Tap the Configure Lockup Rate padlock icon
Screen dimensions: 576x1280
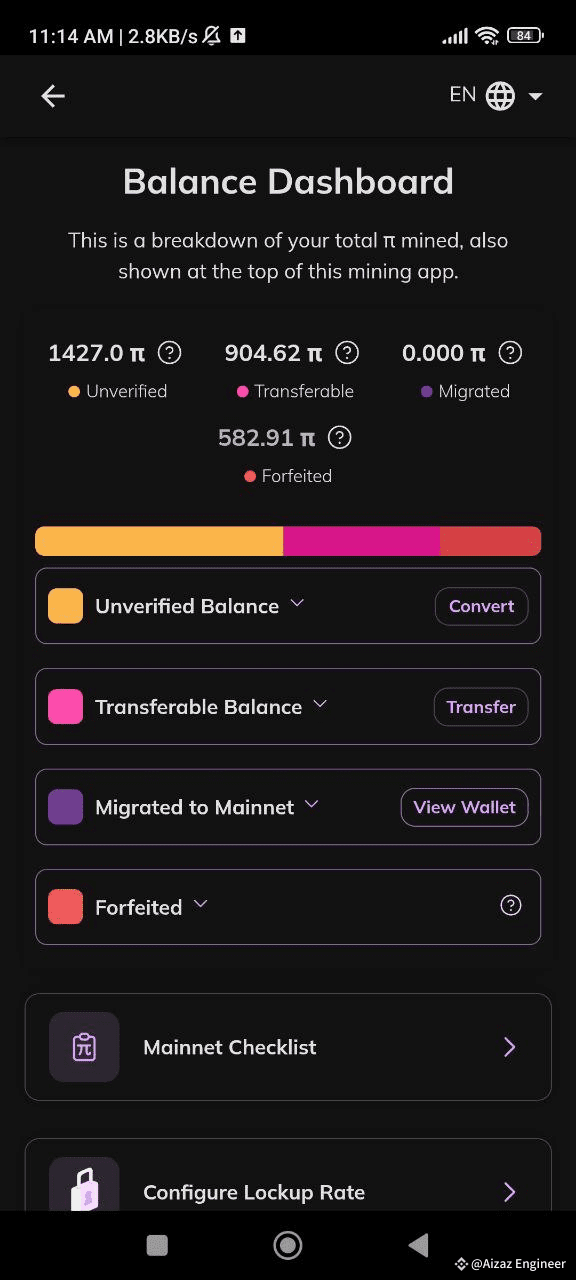coord(84,1185)
